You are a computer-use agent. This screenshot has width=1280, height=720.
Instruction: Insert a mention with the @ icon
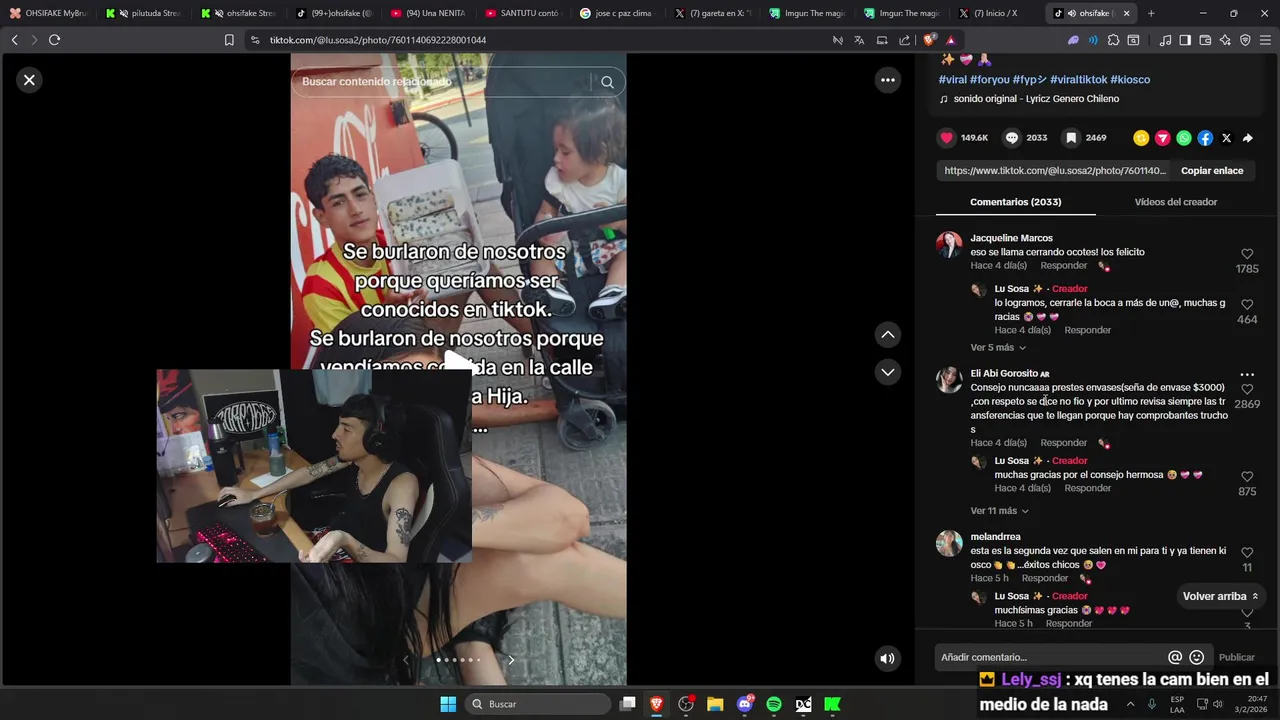[x=1175, y=657]
